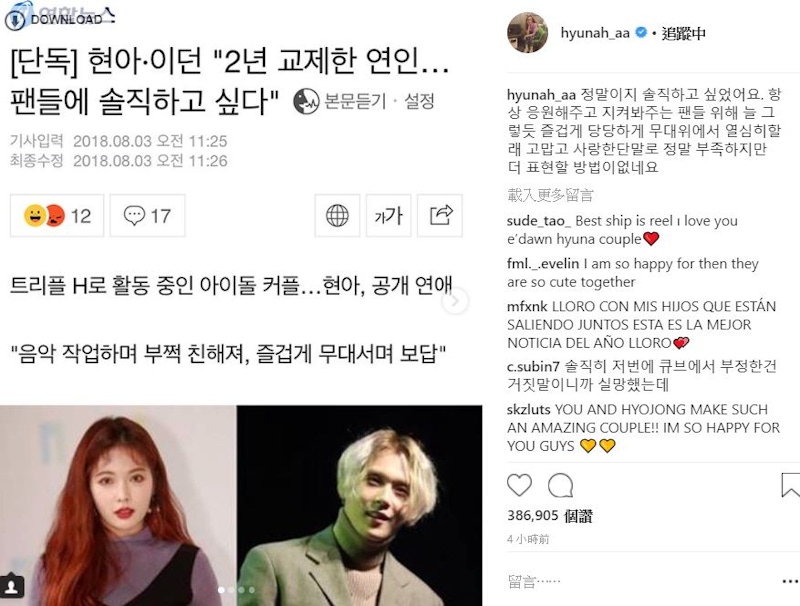The height and width of the screenshot is (606, 800).
Task: Click the 설정 settings link
Action: [419, 101]
